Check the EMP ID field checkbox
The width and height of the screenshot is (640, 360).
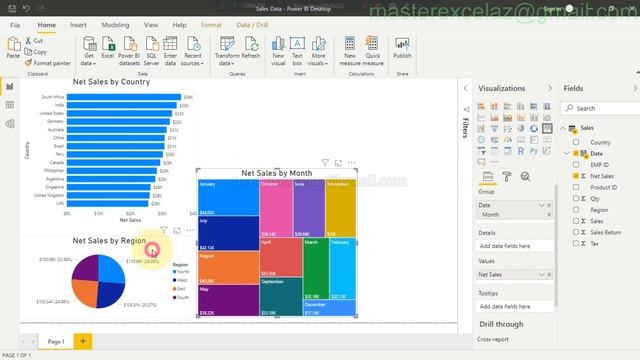pyautogui.click(x=576, y=164)
